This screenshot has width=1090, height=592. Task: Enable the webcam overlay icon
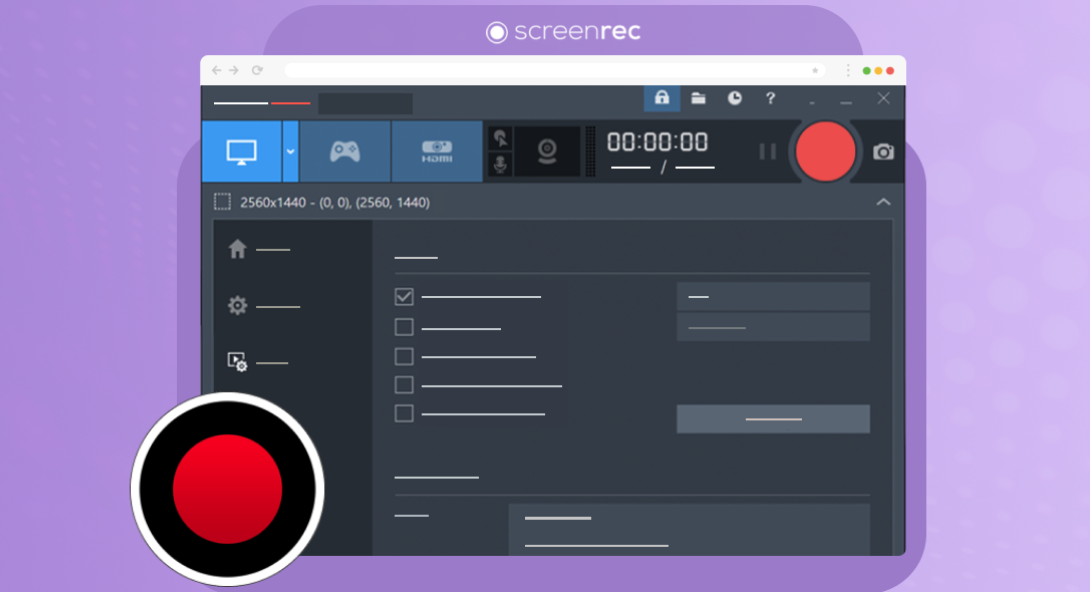click(x=547, y=151)
